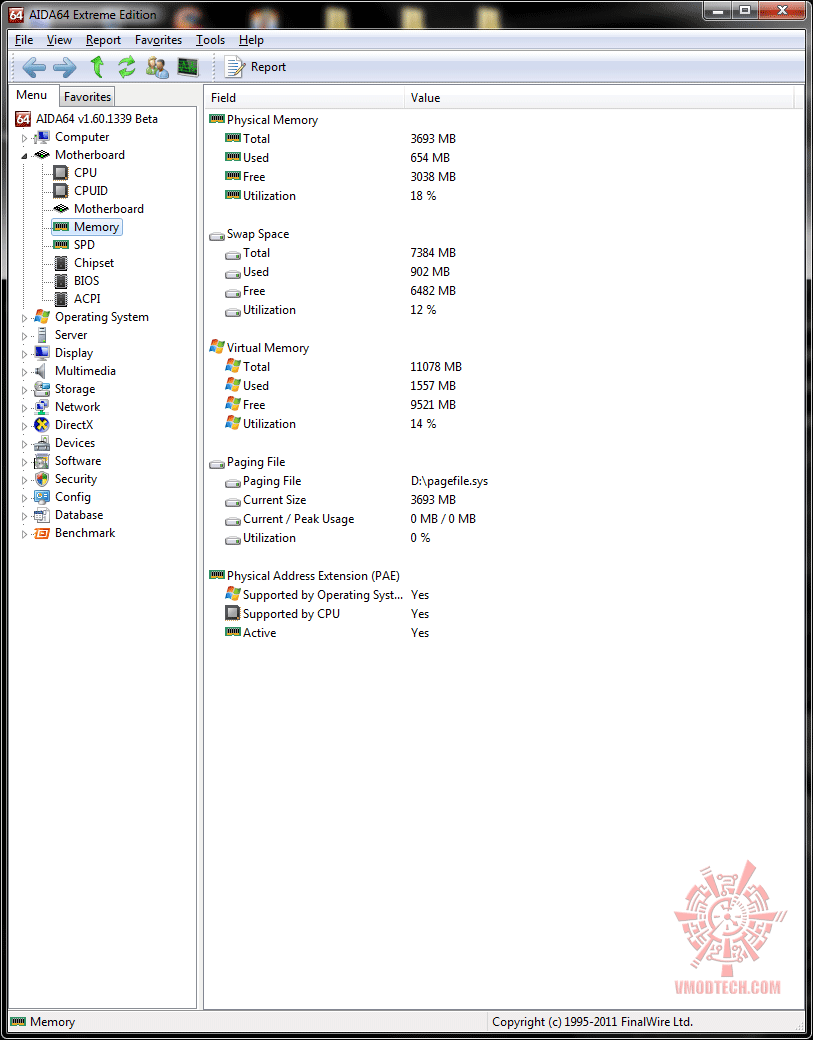Click the Software icon in tree
This screenshot has height=1040, width=813.
point(42,461)
